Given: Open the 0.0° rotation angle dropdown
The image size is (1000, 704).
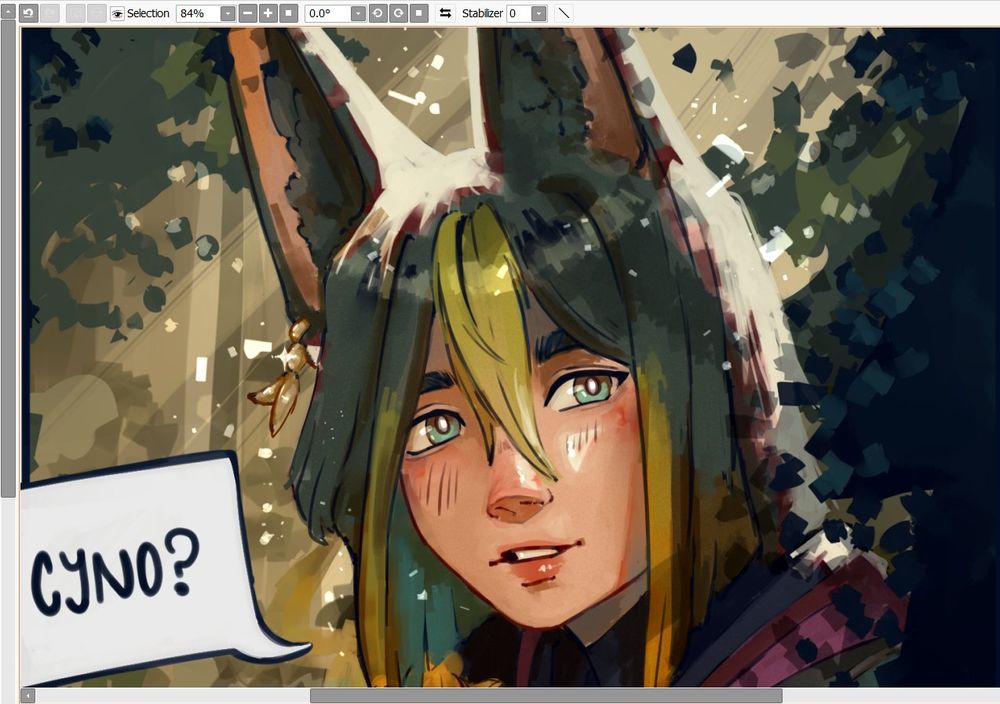Looking at the screenshot, I should tap(358, 13).
